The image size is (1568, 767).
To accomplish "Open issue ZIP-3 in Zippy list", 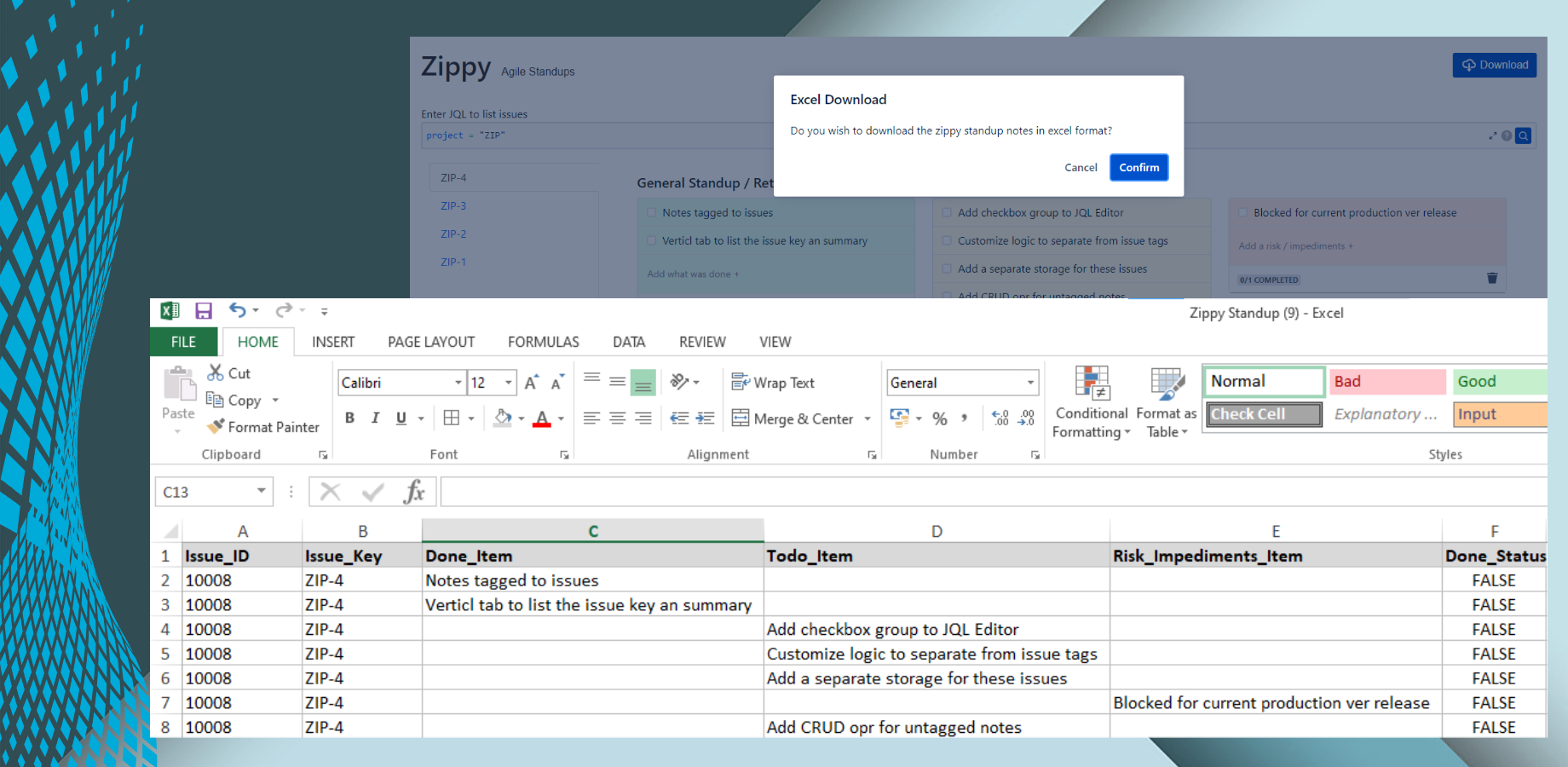I will pyautogui.click(x=453, y=205).
